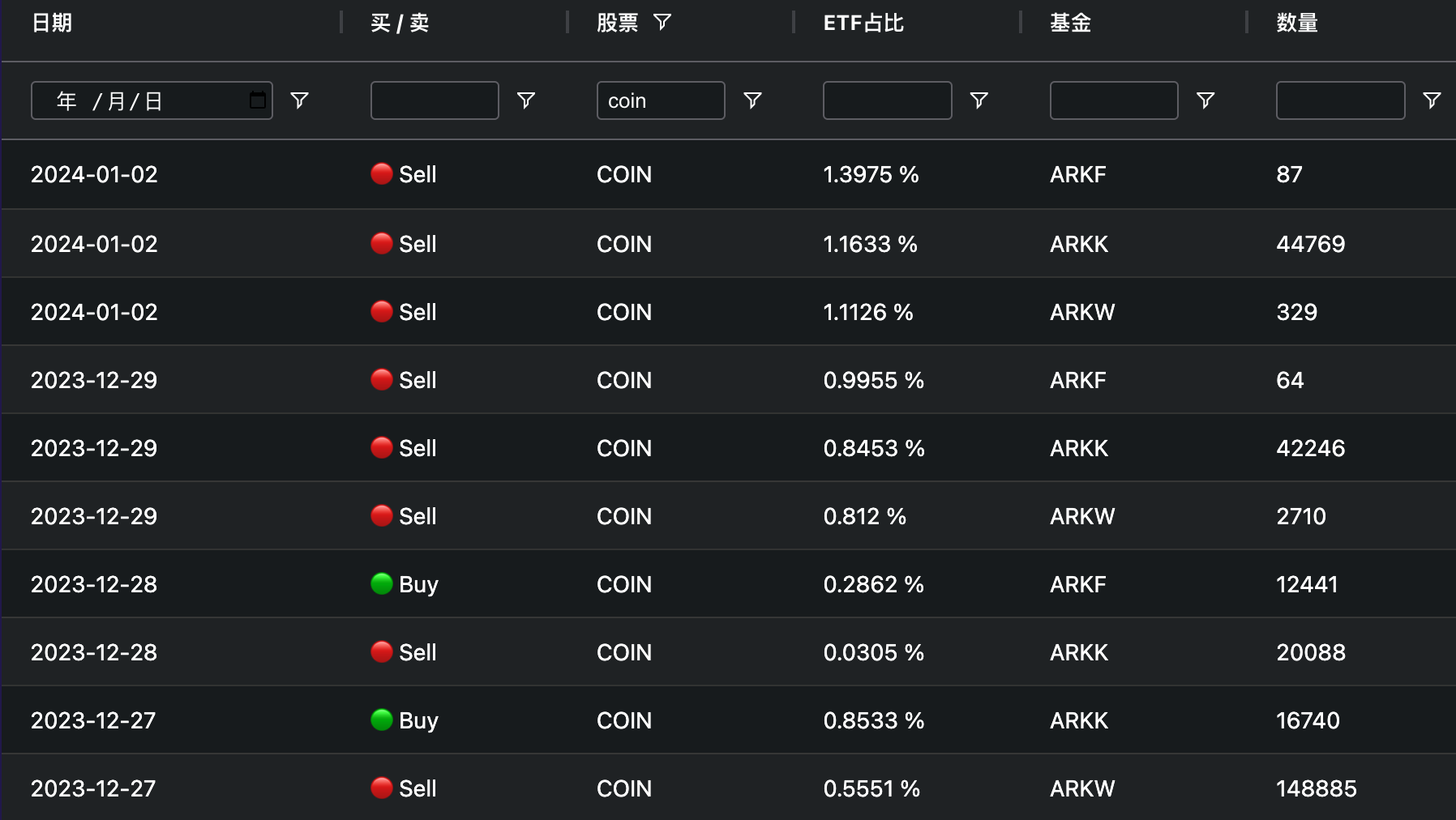The image size is (1456, 820).
Task: Select the green Buy indicator on 2023-12-27
Action: pos(382,720)
